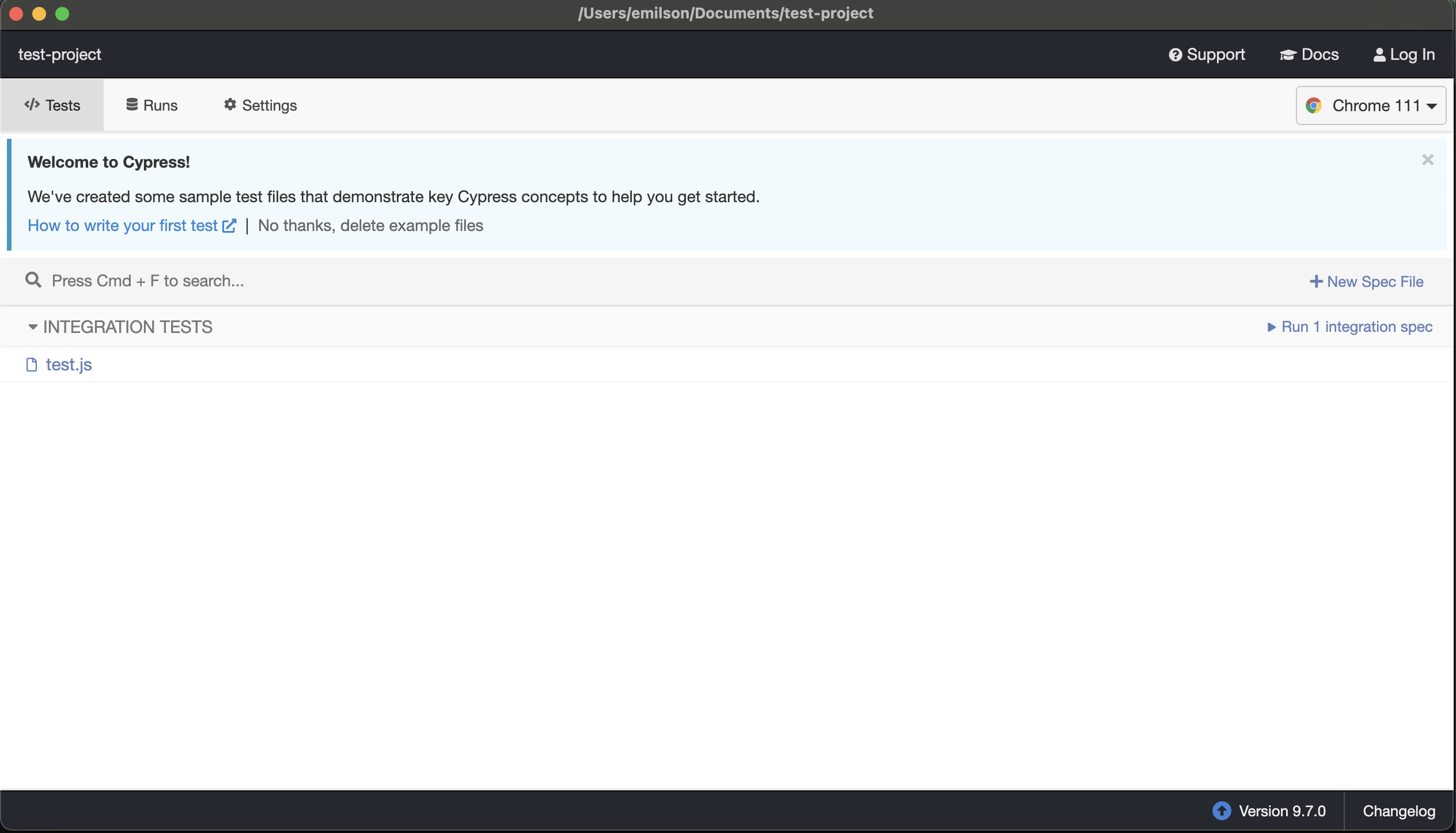Click the Chrome browser logo icon

pos(1315,104)
